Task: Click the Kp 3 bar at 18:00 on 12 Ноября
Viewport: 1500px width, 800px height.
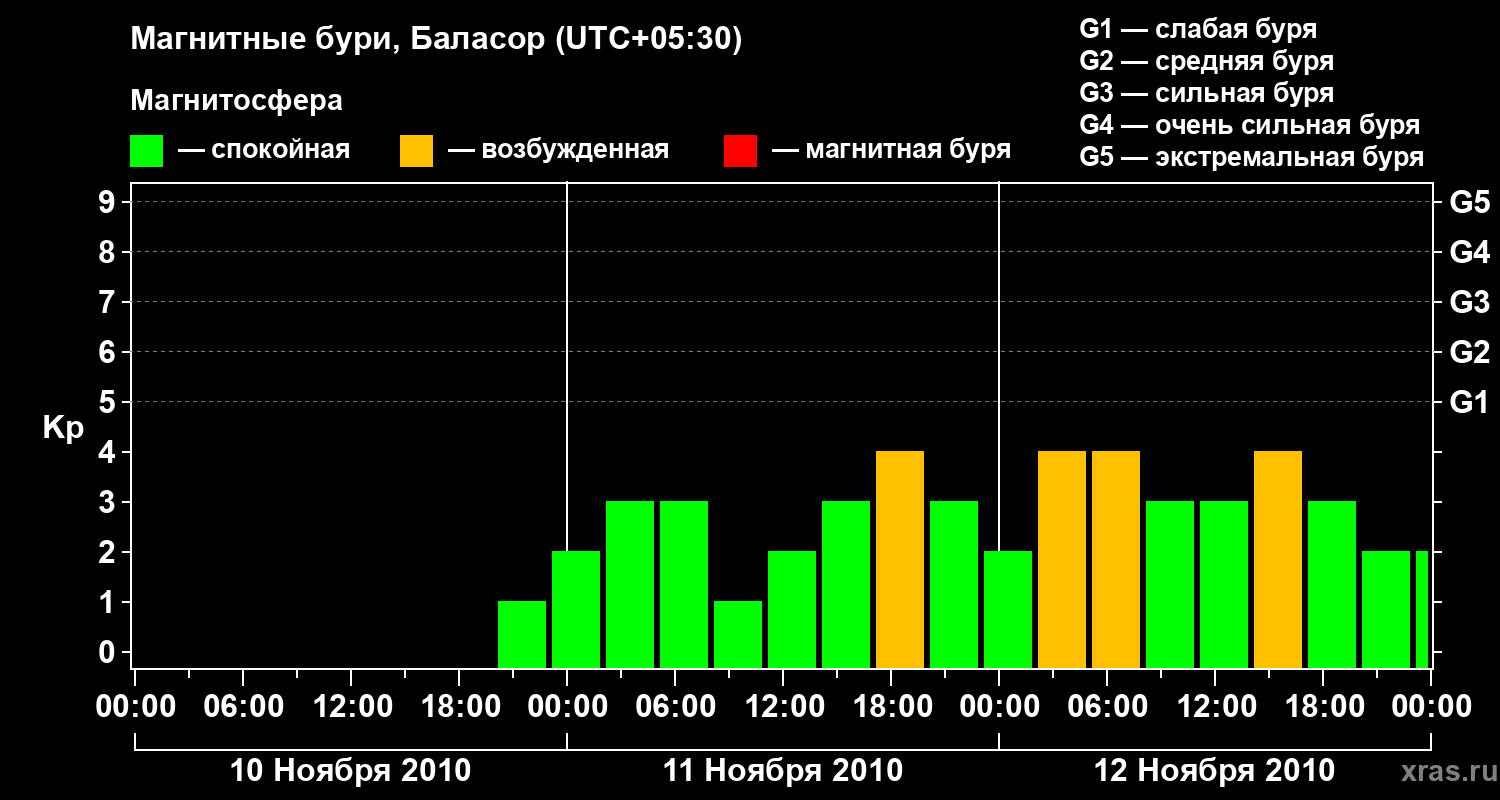Action: (1332, 584)
